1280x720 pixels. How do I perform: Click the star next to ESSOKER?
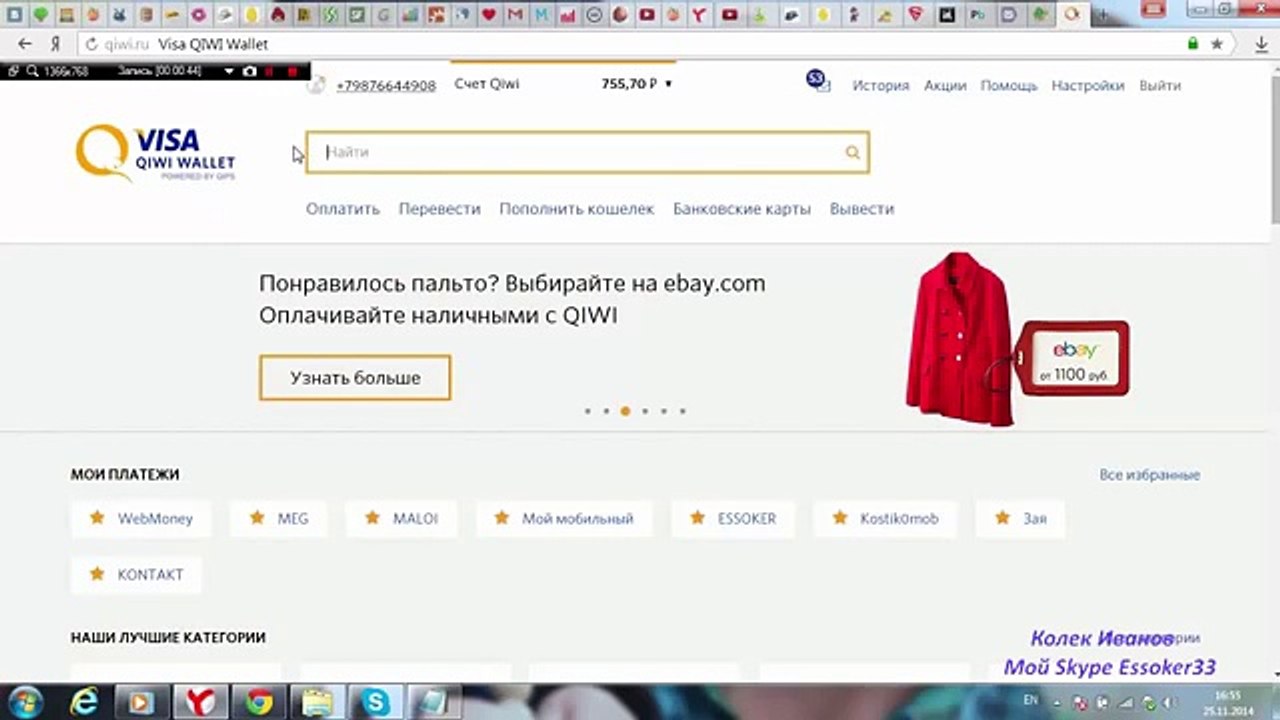click(697, 518)
